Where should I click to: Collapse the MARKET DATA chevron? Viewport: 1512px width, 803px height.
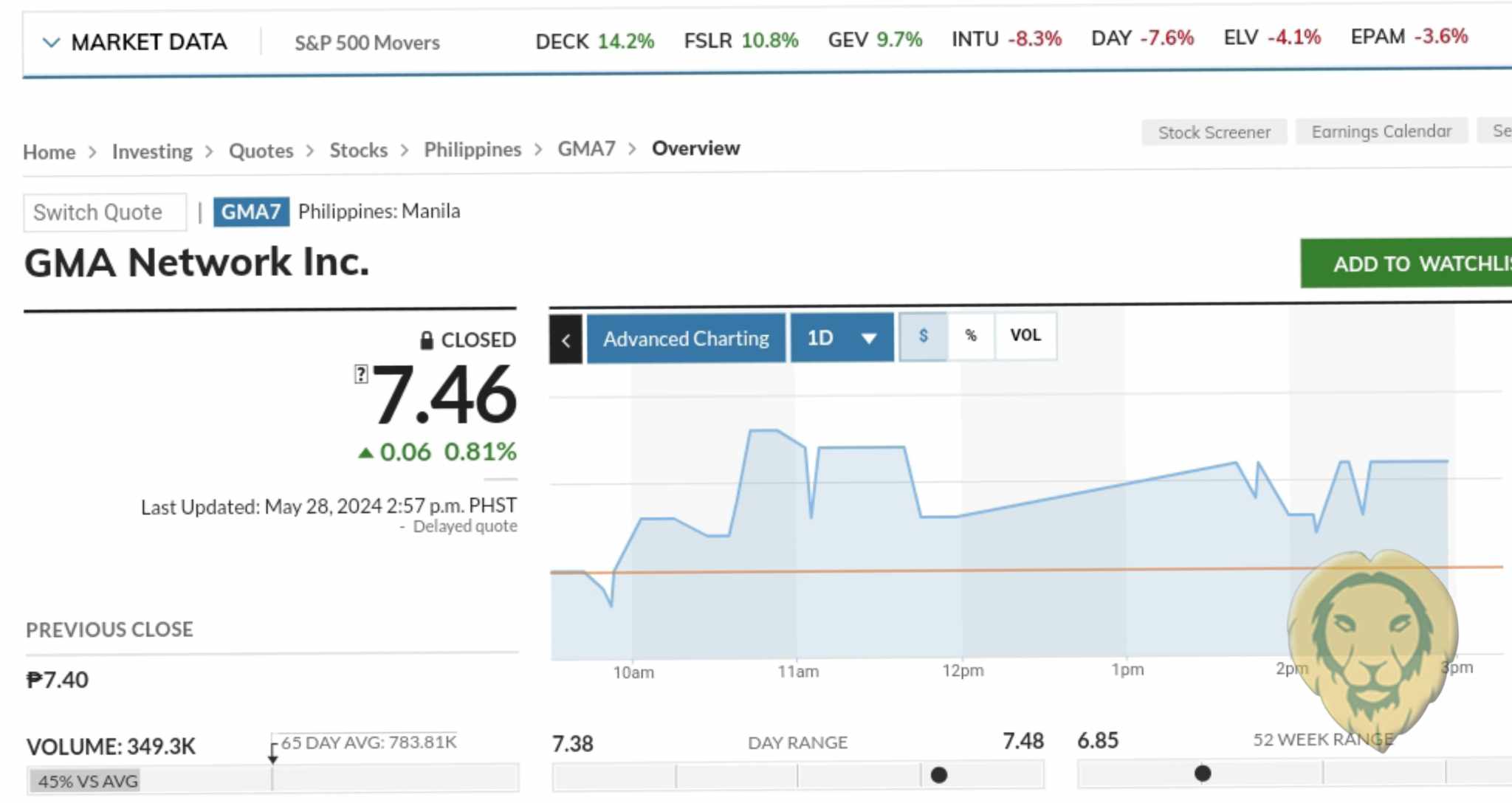point(50,42)
